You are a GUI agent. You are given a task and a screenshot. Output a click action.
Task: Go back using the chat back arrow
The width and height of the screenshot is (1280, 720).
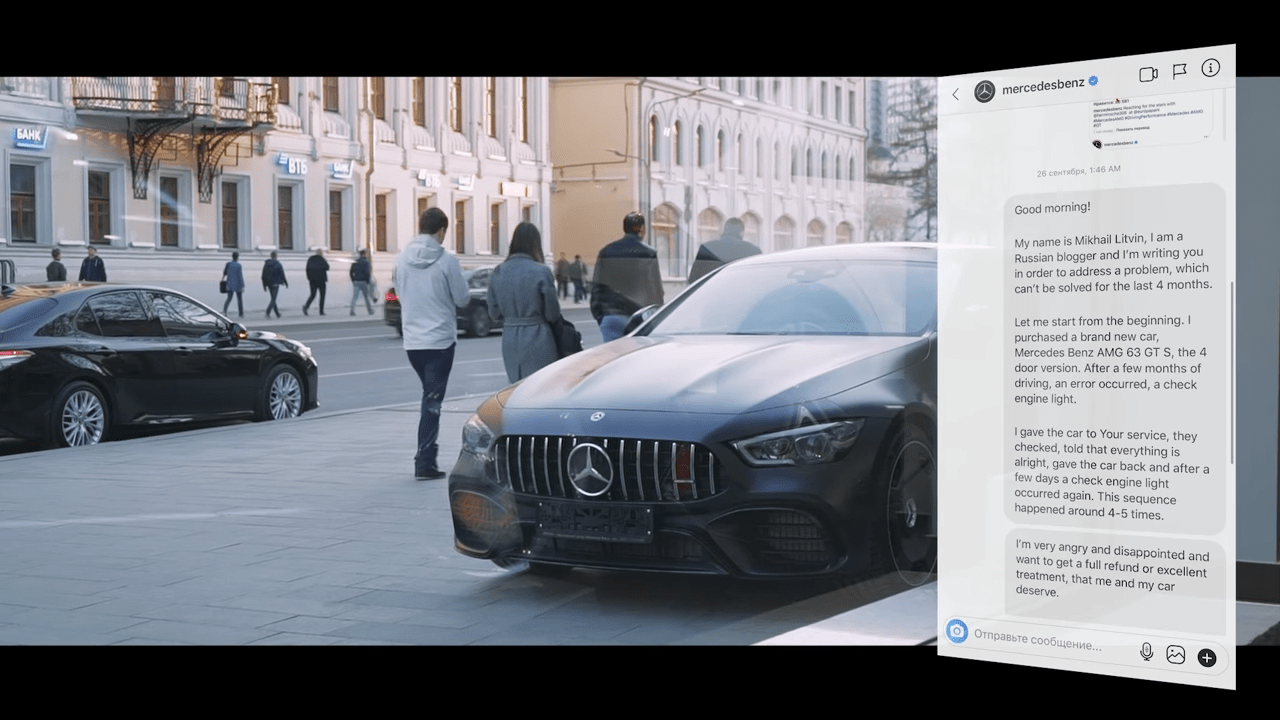click(x=956, y=94)
